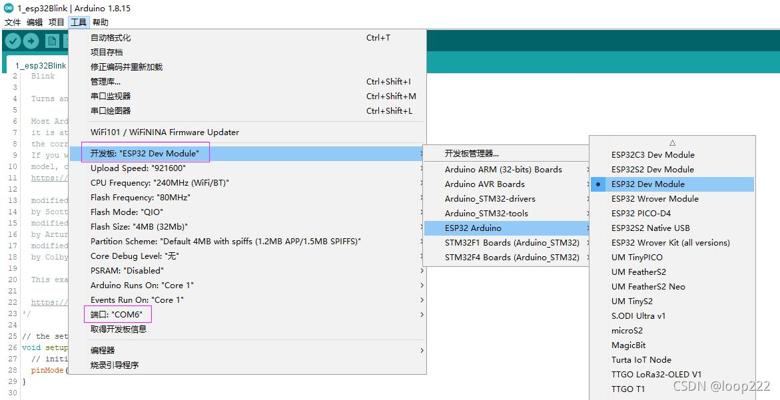780x400 pixels.
Task: Open the 编辑 menu
Action: coord(35,22)
